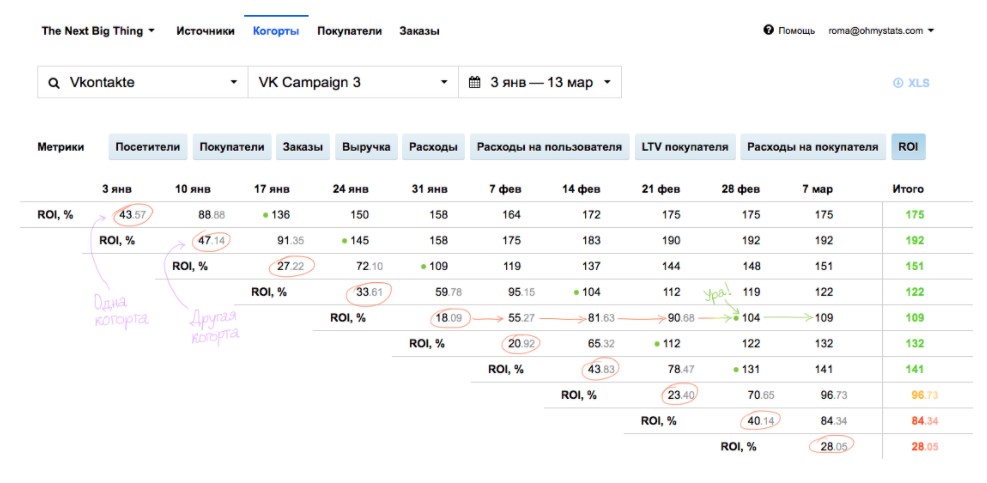Click the help question mark icon
Viewport: 987px width, 483px height.
click(768, 30)
